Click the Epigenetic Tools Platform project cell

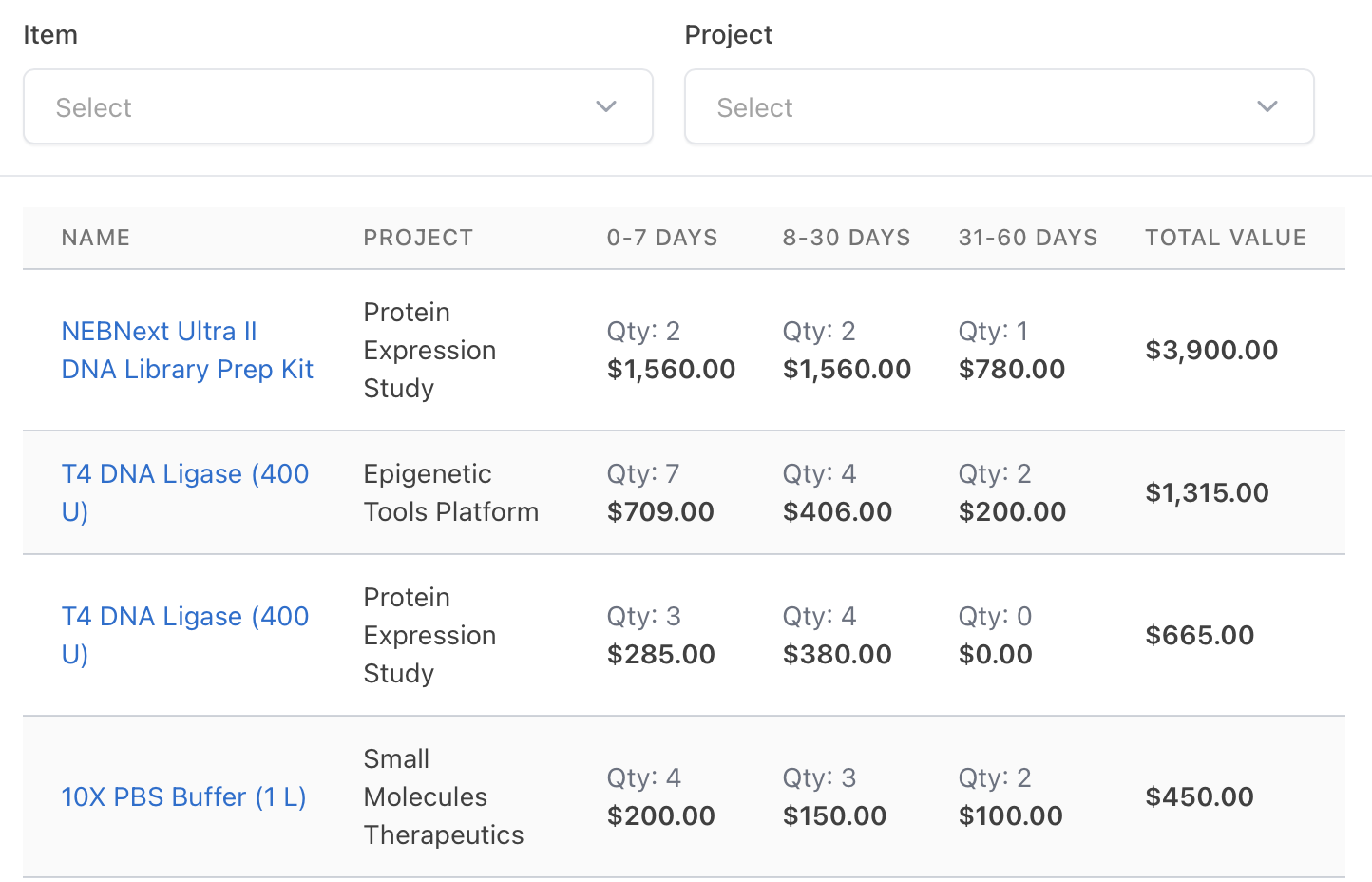(x=451, y=492)
